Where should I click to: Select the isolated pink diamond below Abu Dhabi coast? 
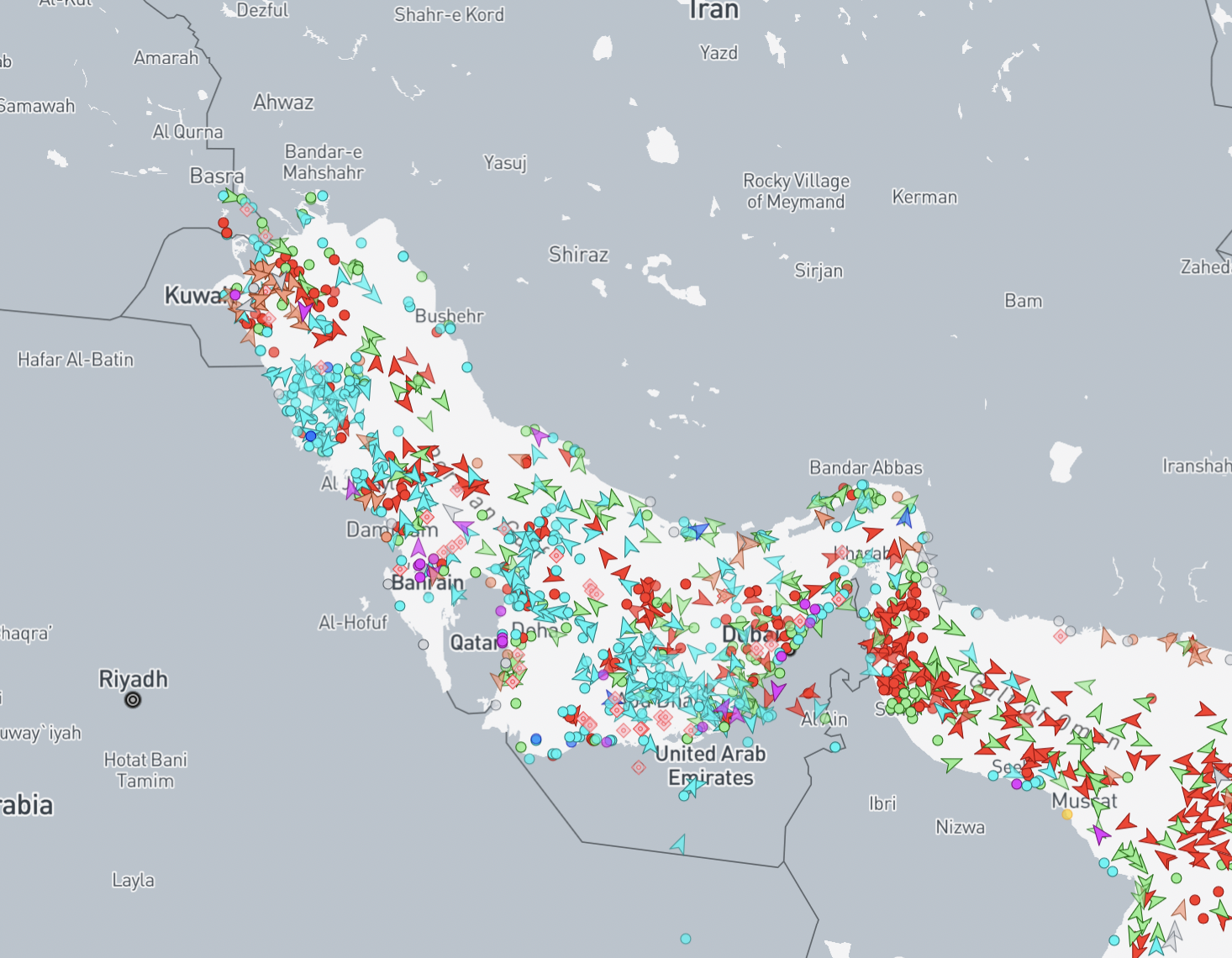click(639, 767)
